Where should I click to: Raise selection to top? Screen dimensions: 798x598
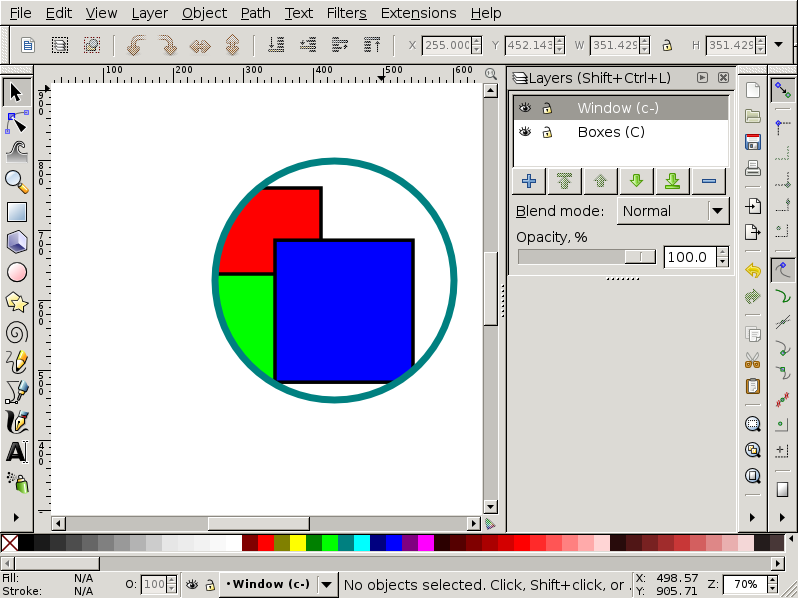(x=372, y=45)
